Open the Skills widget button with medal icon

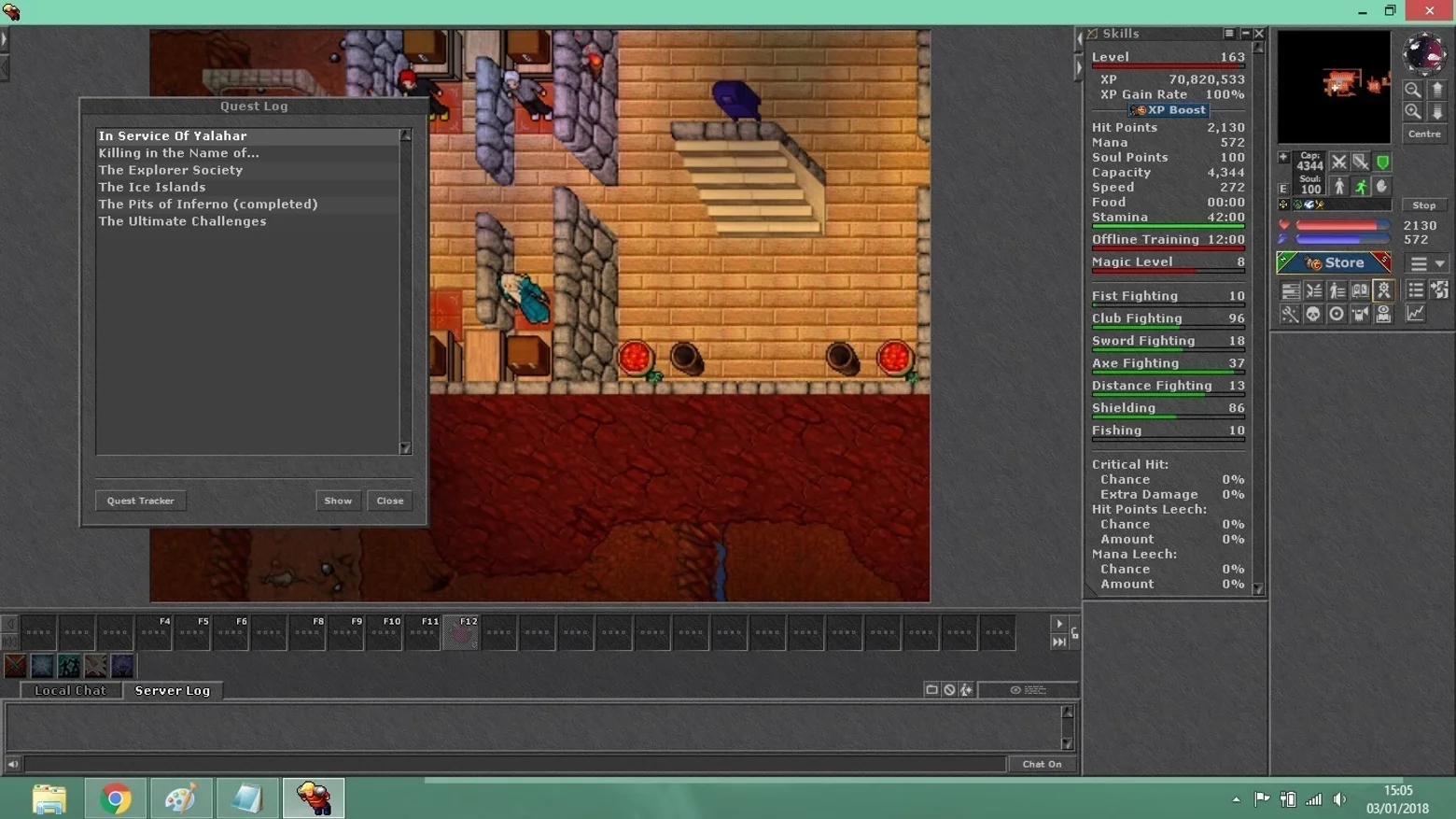[1384, 290]
